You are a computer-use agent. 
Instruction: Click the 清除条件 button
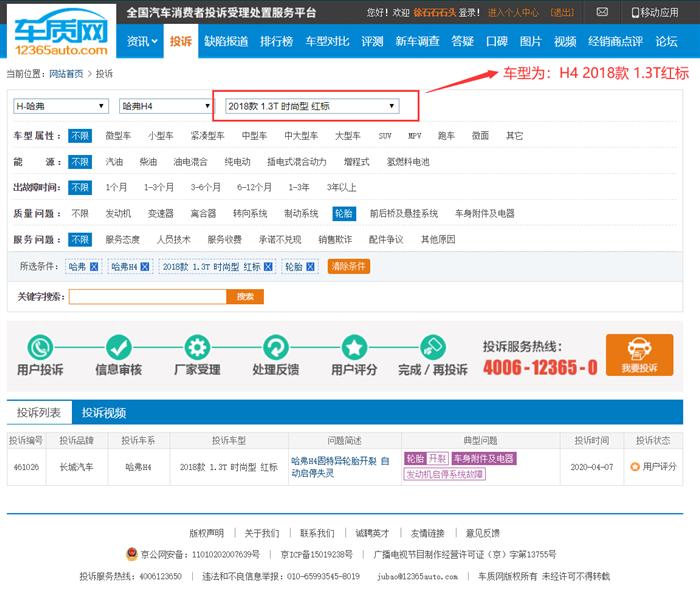349,266
